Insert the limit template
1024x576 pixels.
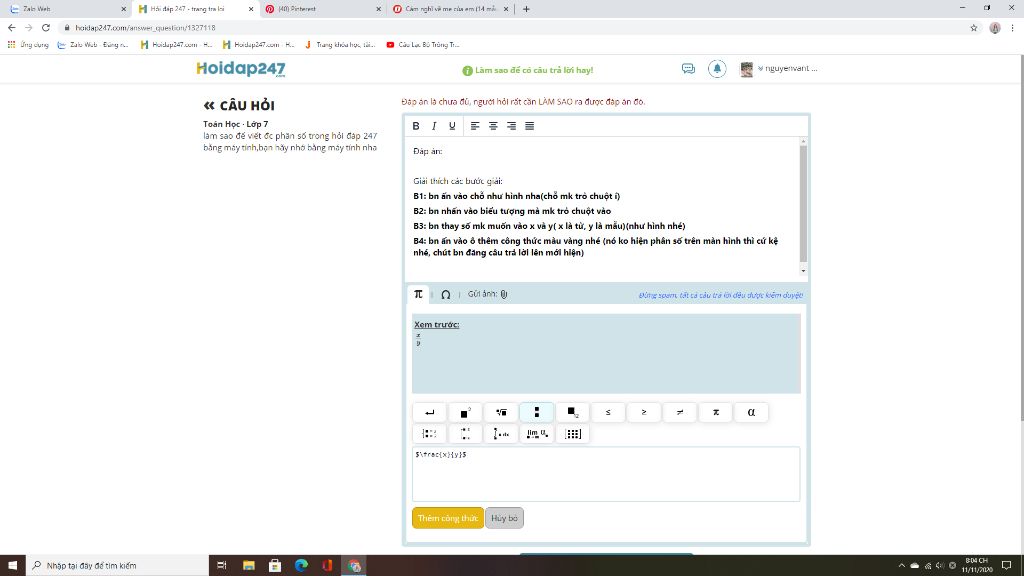click(x=537, y=434)
